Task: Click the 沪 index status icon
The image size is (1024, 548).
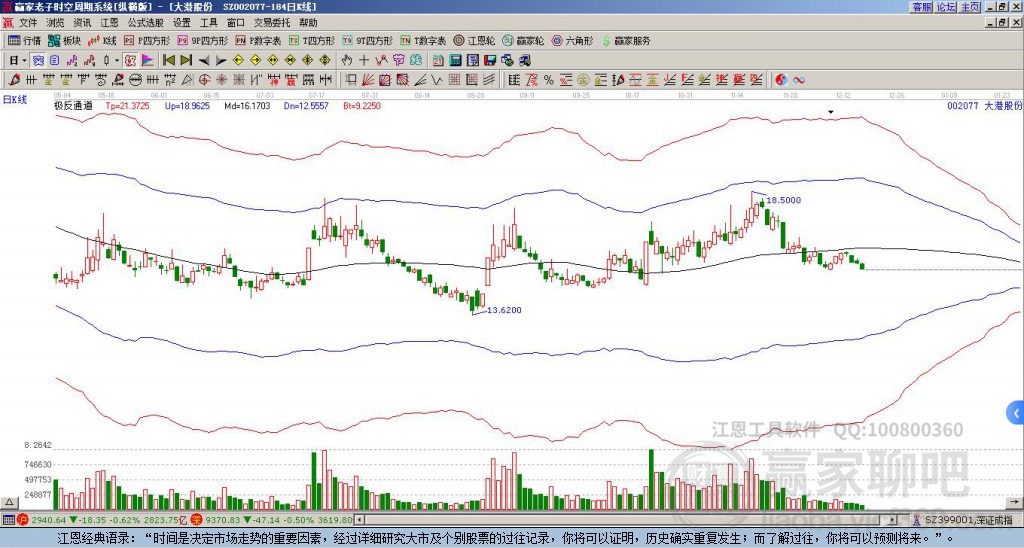Action: tap(23, 520)
